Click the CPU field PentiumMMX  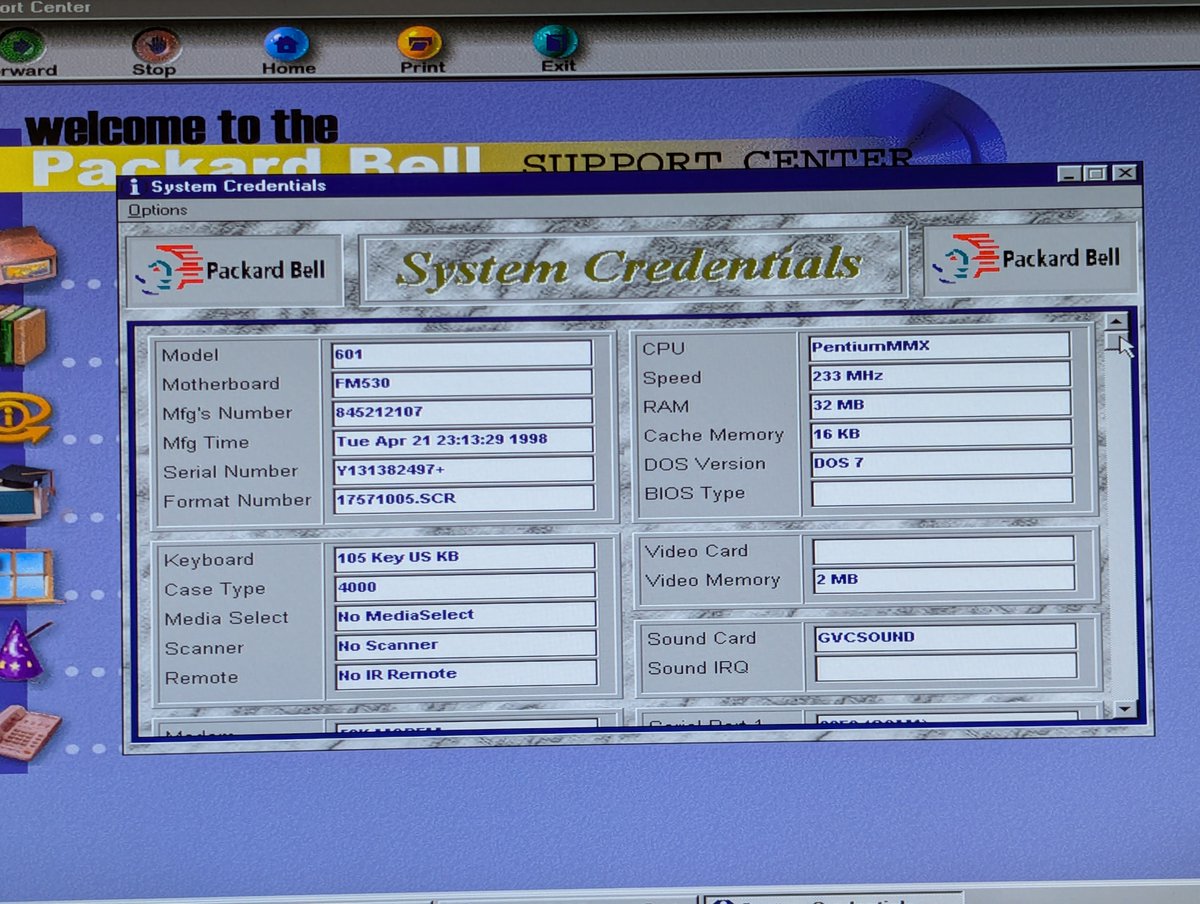[x=939, y=346]
